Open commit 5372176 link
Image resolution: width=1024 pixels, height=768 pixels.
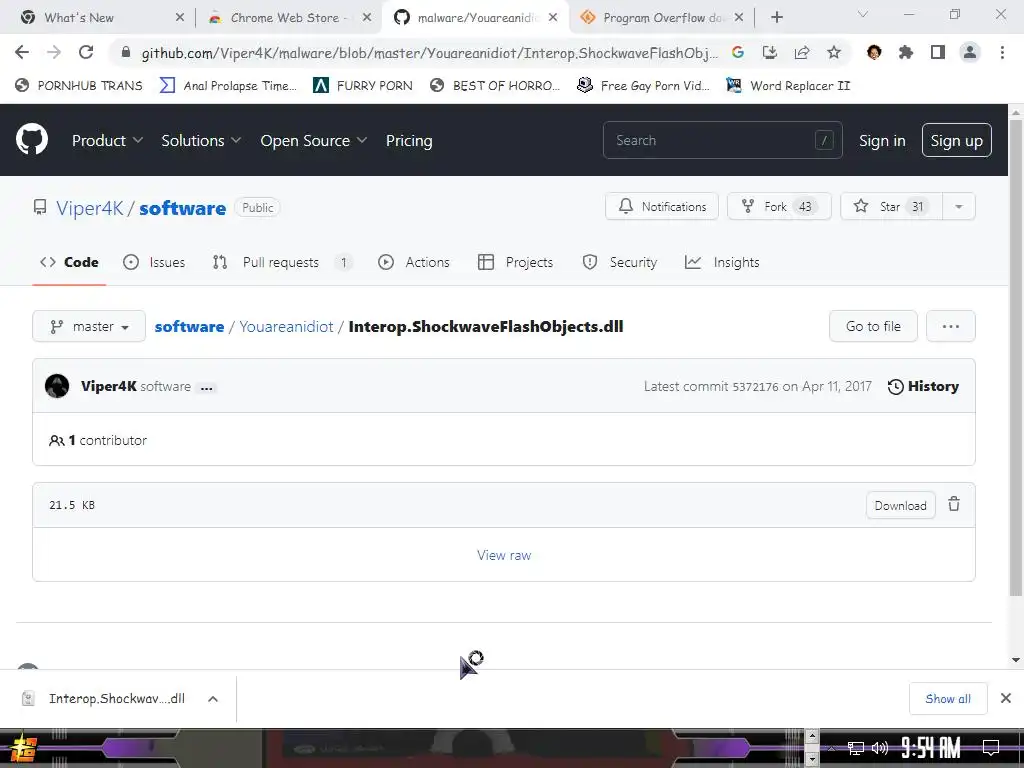[x=755, y=387]
